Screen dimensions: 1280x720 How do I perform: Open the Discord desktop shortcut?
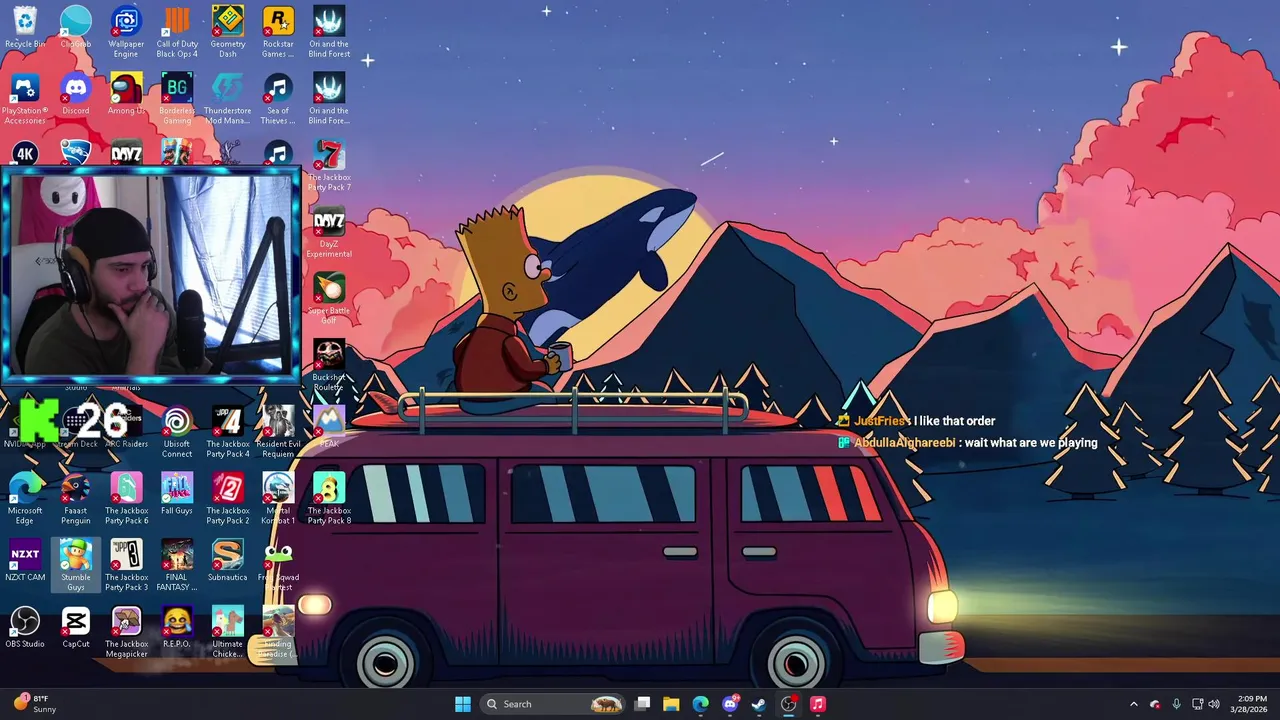click(x=76, y=95)
